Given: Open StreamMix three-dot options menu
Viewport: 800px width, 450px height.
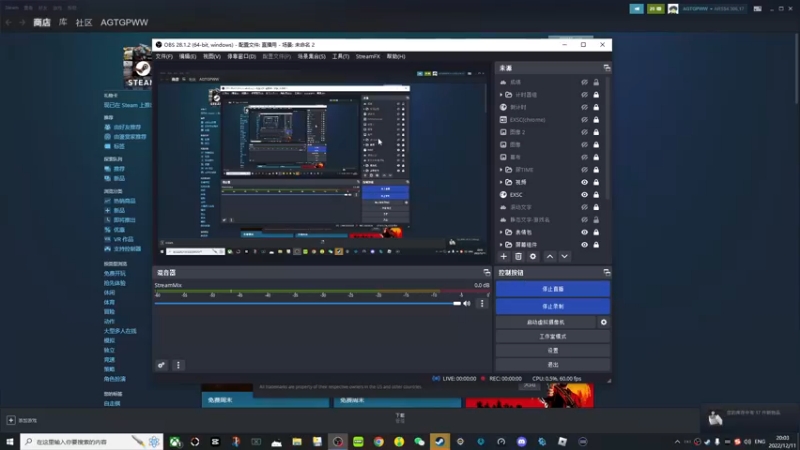Looking at the screenshot, I should [482, 304].
